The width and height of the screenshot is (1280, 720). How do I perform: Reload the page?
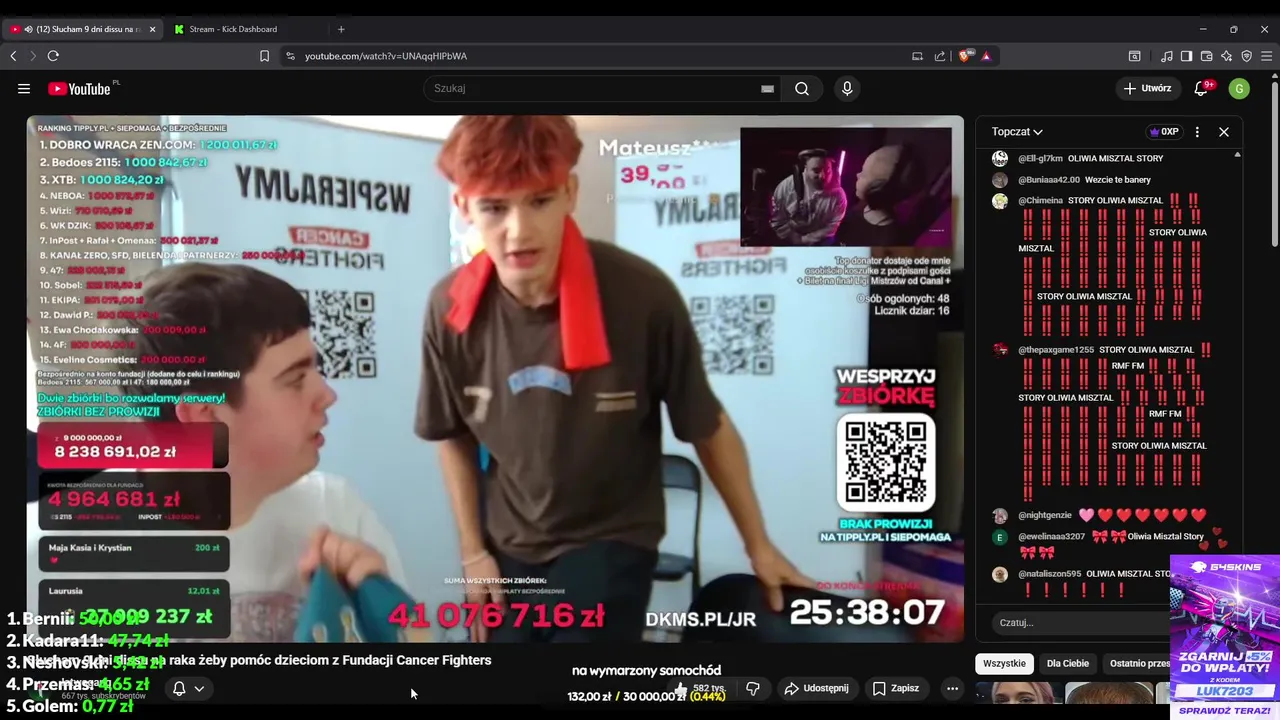click(x=53, y=56)
